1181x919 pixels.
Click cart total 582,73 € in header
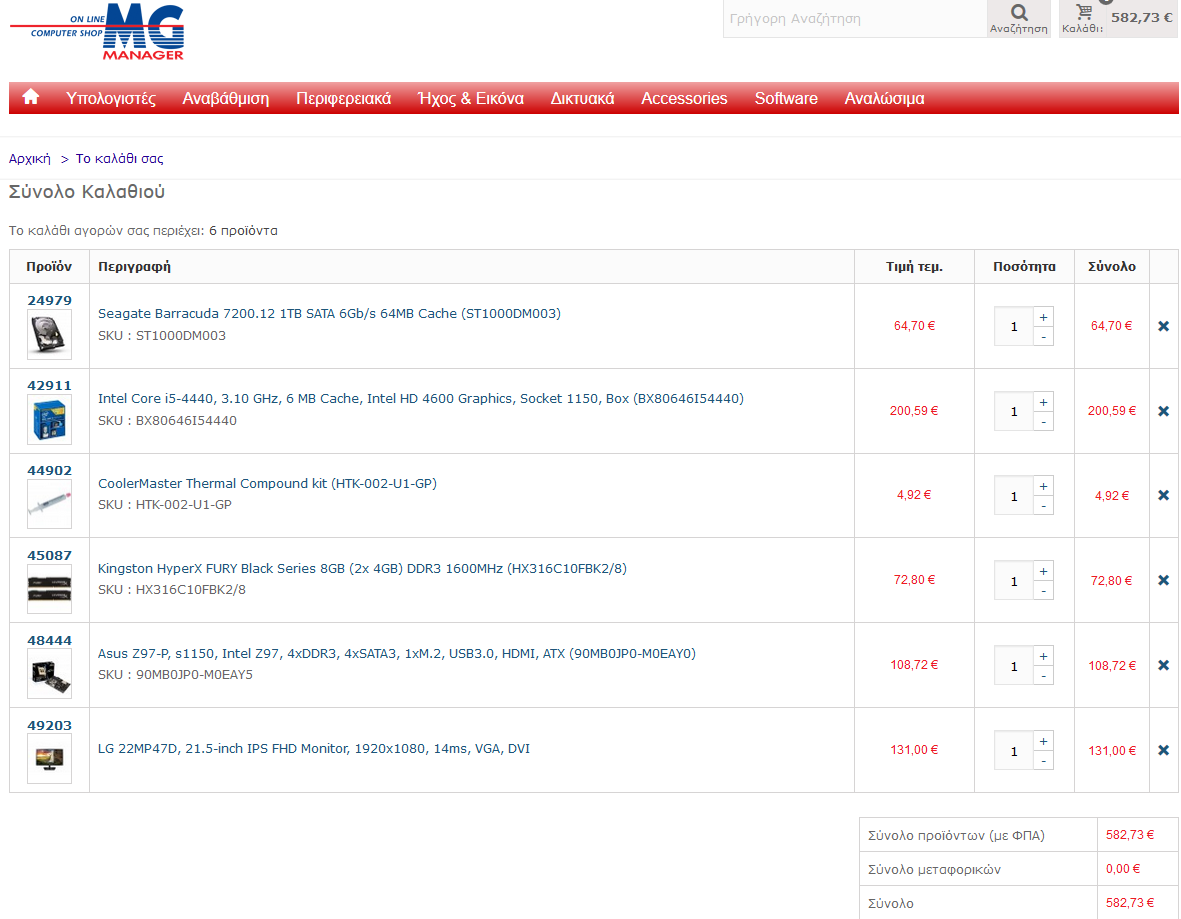pyautogui.click(x=1142, y=17)
